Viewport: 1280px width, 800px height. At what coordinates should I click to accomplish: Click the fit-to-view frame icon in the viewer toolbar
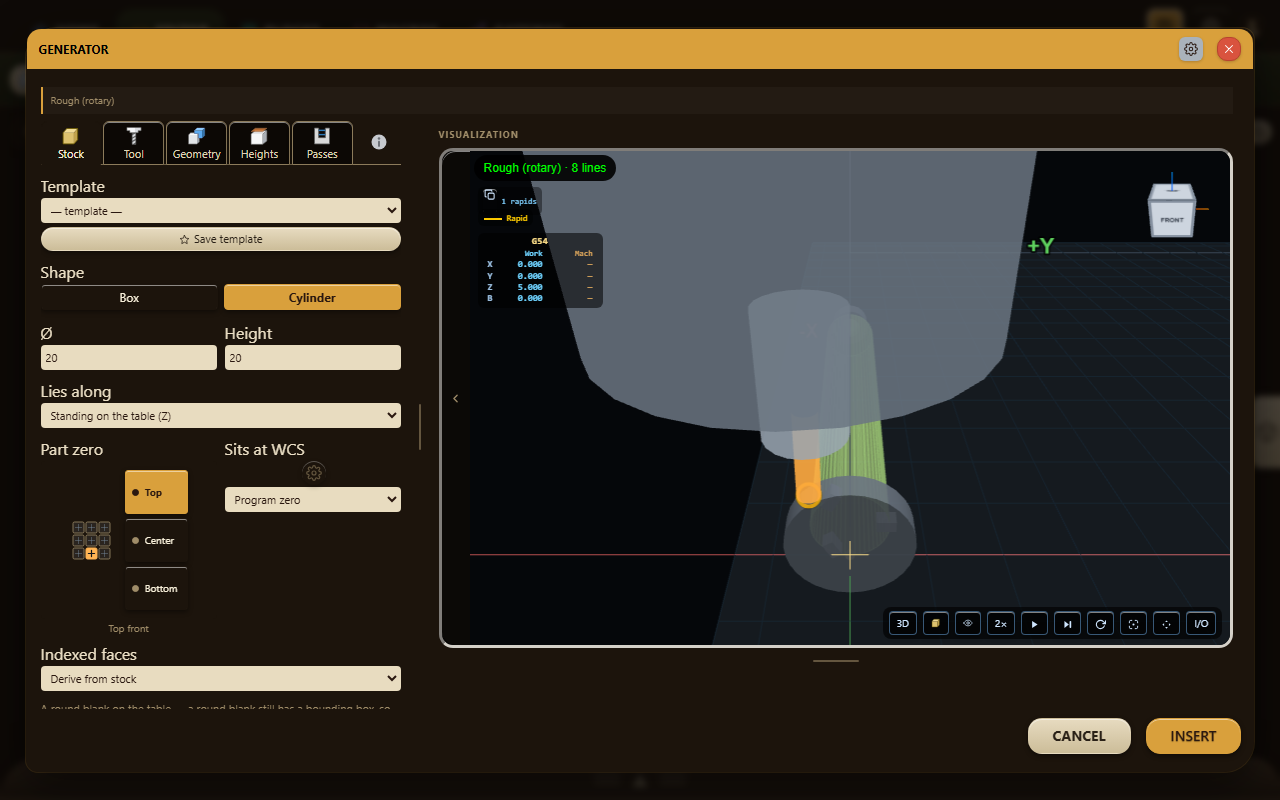1134,623
